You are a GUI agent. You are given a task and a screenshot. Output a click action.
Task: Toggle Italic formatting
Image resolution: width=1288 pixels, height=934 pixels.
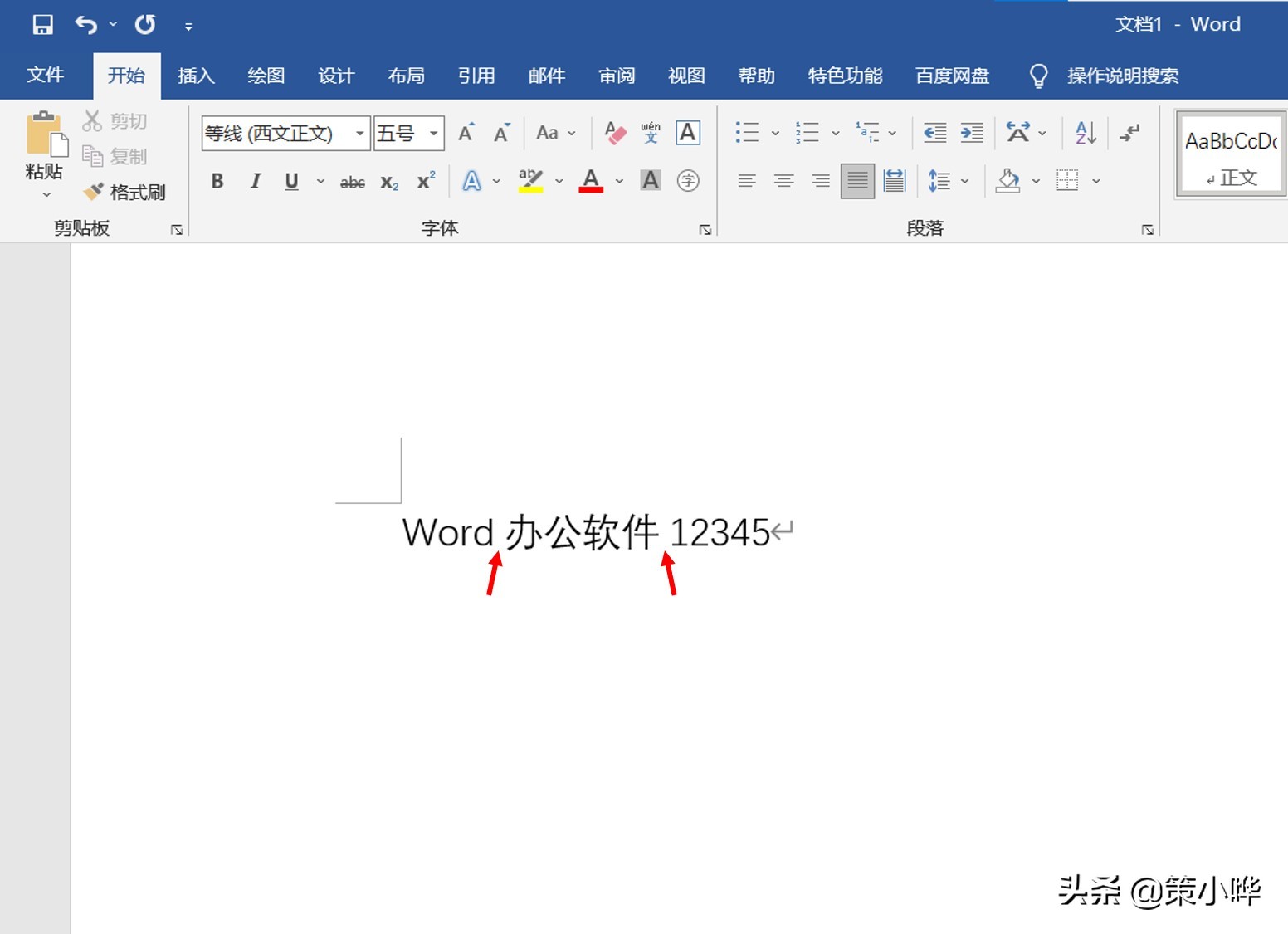click(x=256, y=181)
